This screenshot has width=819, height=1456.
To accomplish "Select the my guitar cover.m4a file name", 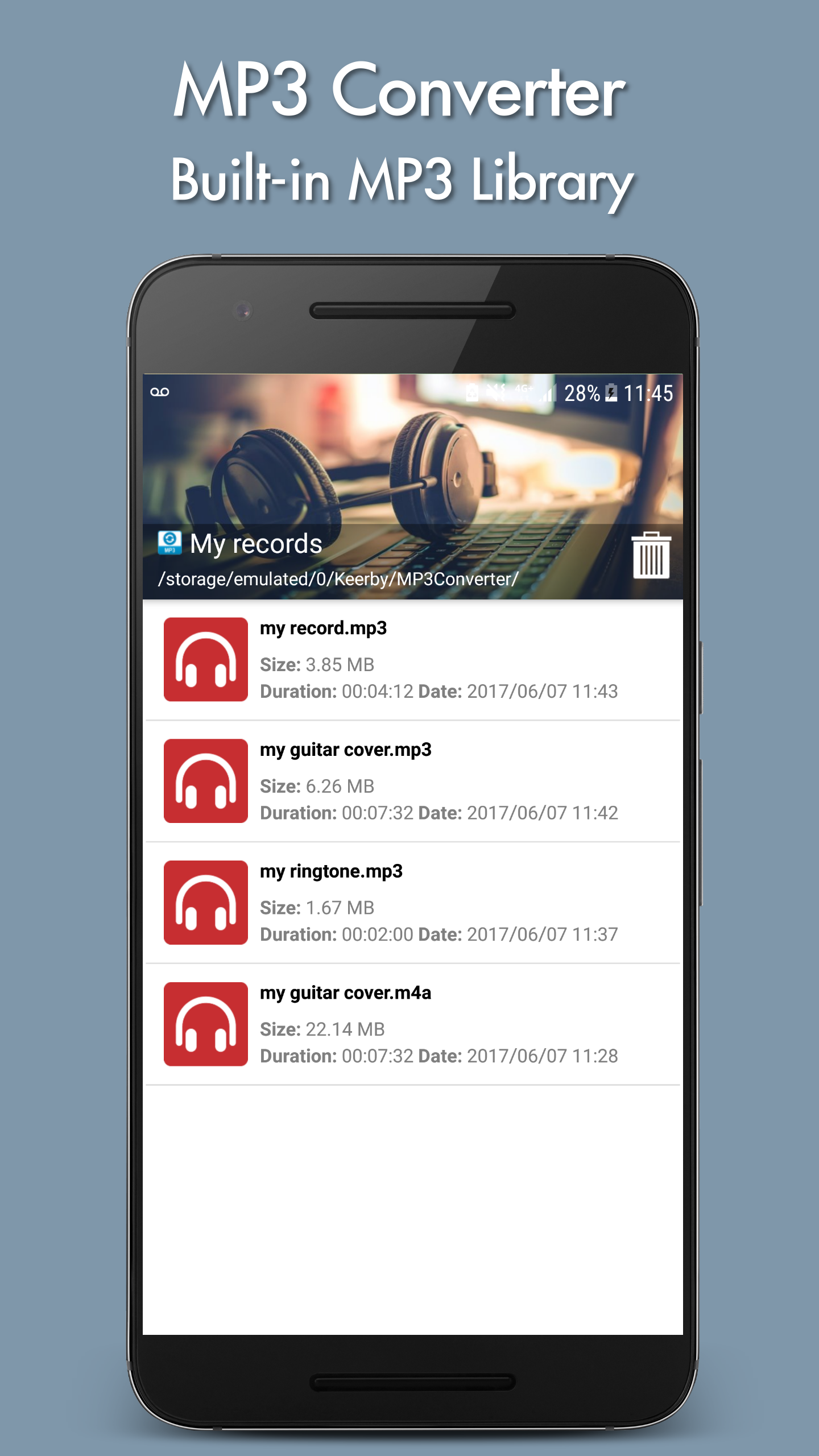I will (x=345, y=993).
